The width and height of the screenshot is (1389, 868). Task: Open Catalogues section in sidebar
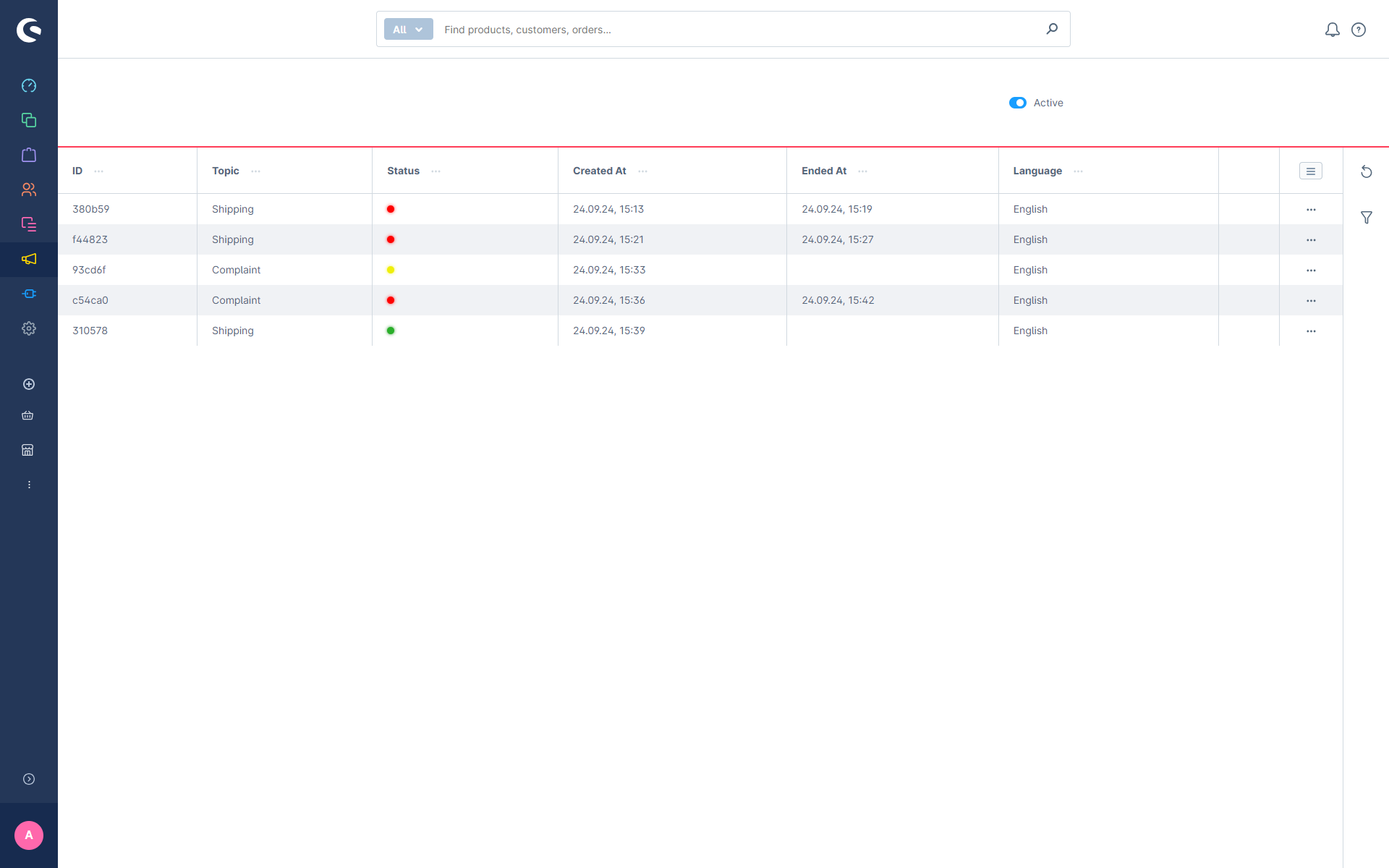coord(29,120)
